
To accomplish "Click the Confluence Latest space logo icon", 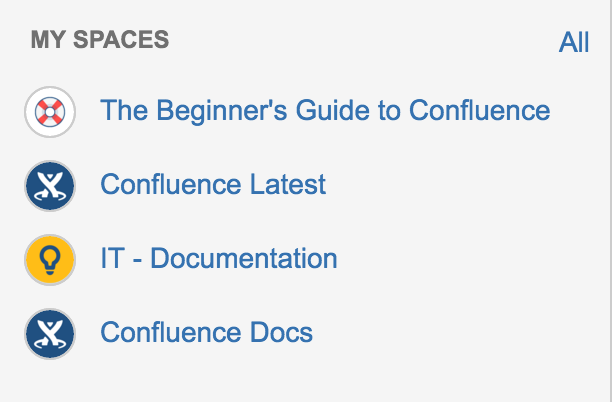I will pos(49,185).
